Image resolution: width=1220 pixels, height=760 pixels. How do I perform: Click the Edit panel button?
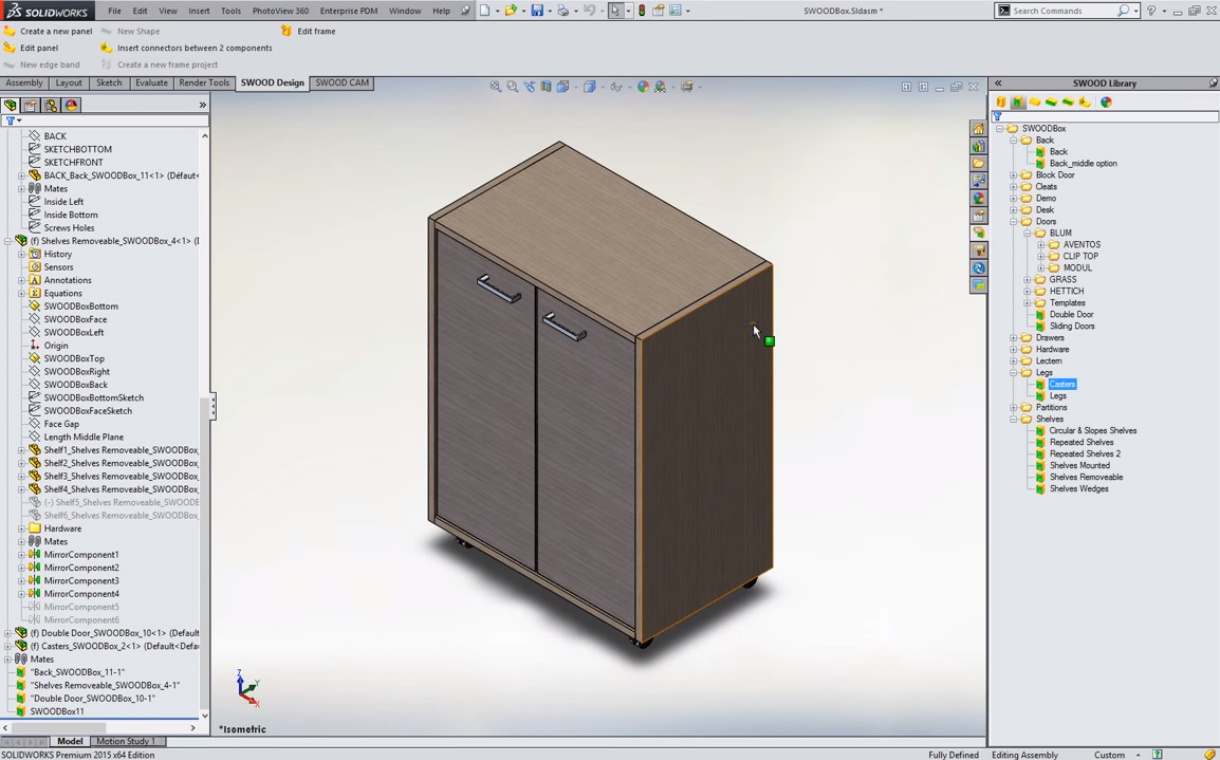[x=39, y=48]
